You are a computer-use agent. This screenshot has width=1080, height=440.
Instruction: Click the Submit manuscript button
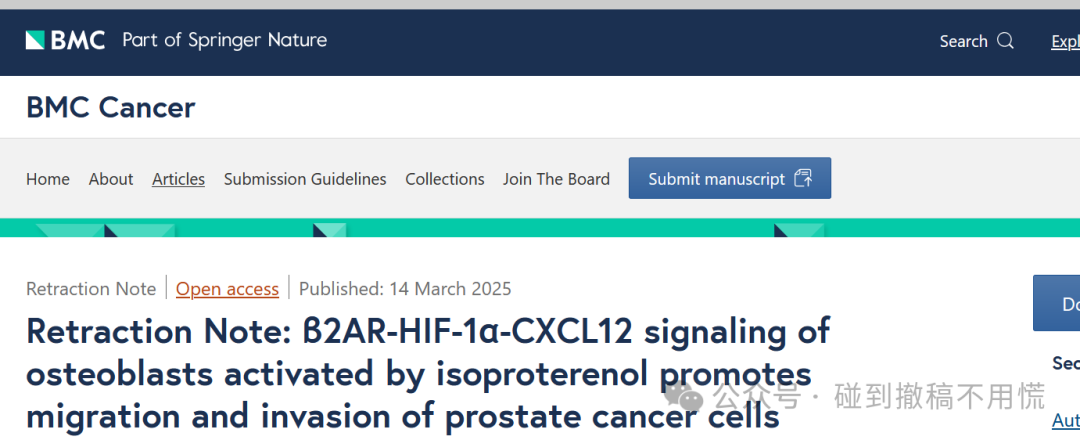coord(729,178)
